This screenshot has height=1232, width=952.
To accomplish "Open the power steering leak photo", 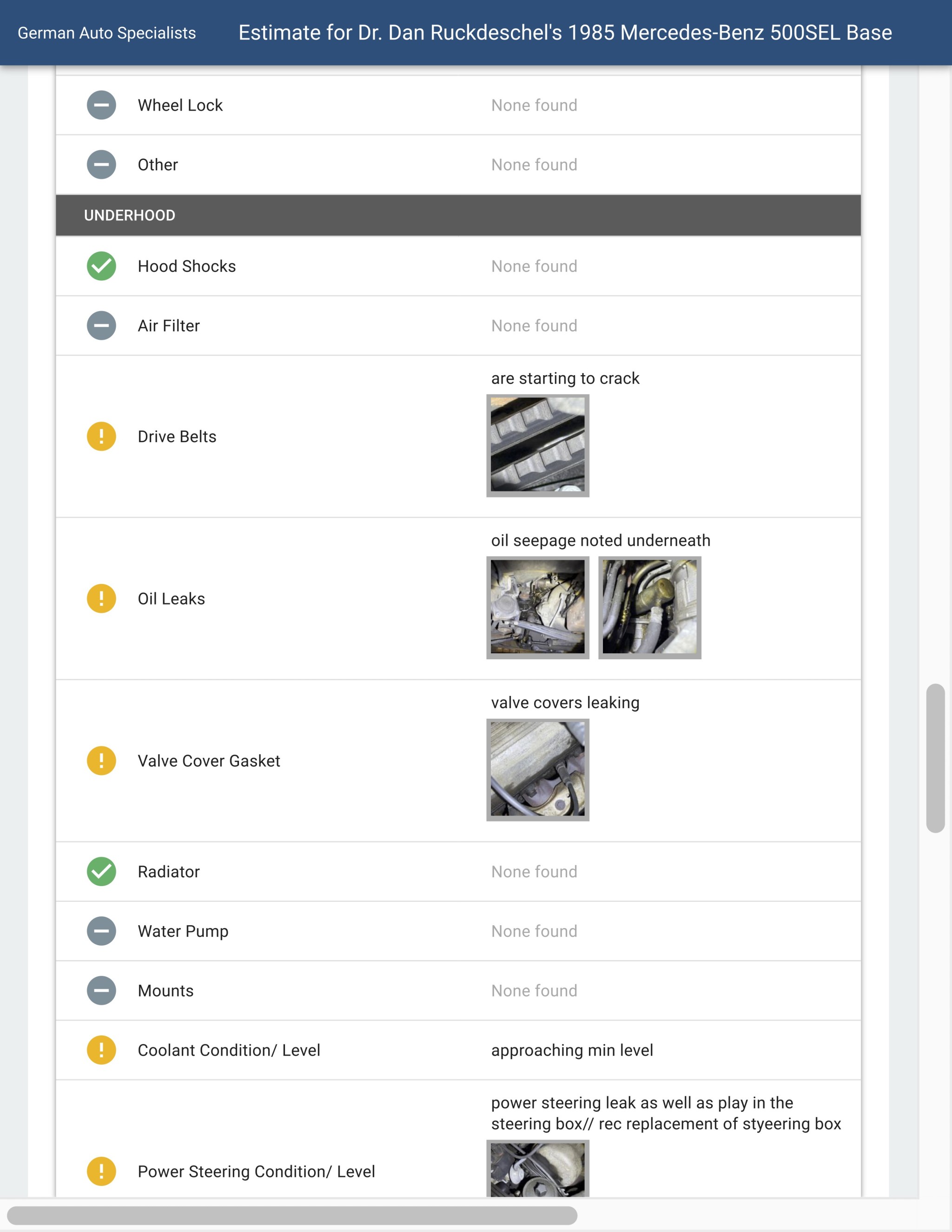I will click(x=537, y=1169).
